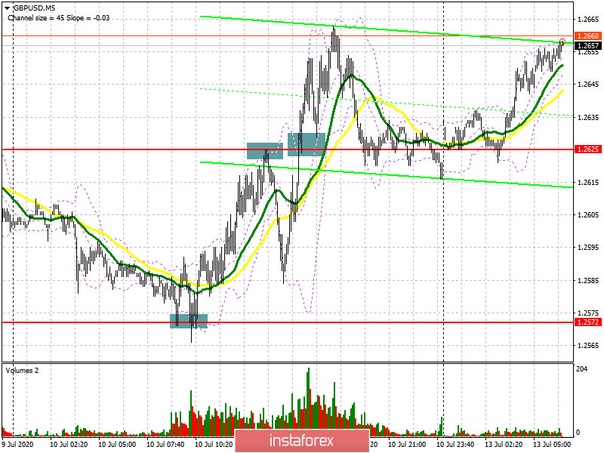Click the '10 Jul 07:40' time axis label
Viewport: 604px width, 453px height.
click(x=166, y=444)
